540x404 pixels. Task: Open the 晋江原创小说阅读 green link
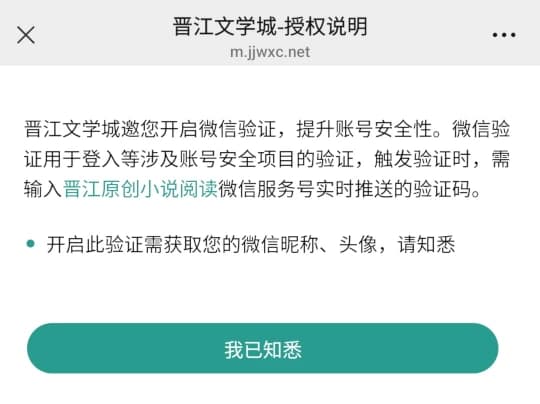[140, 189]
